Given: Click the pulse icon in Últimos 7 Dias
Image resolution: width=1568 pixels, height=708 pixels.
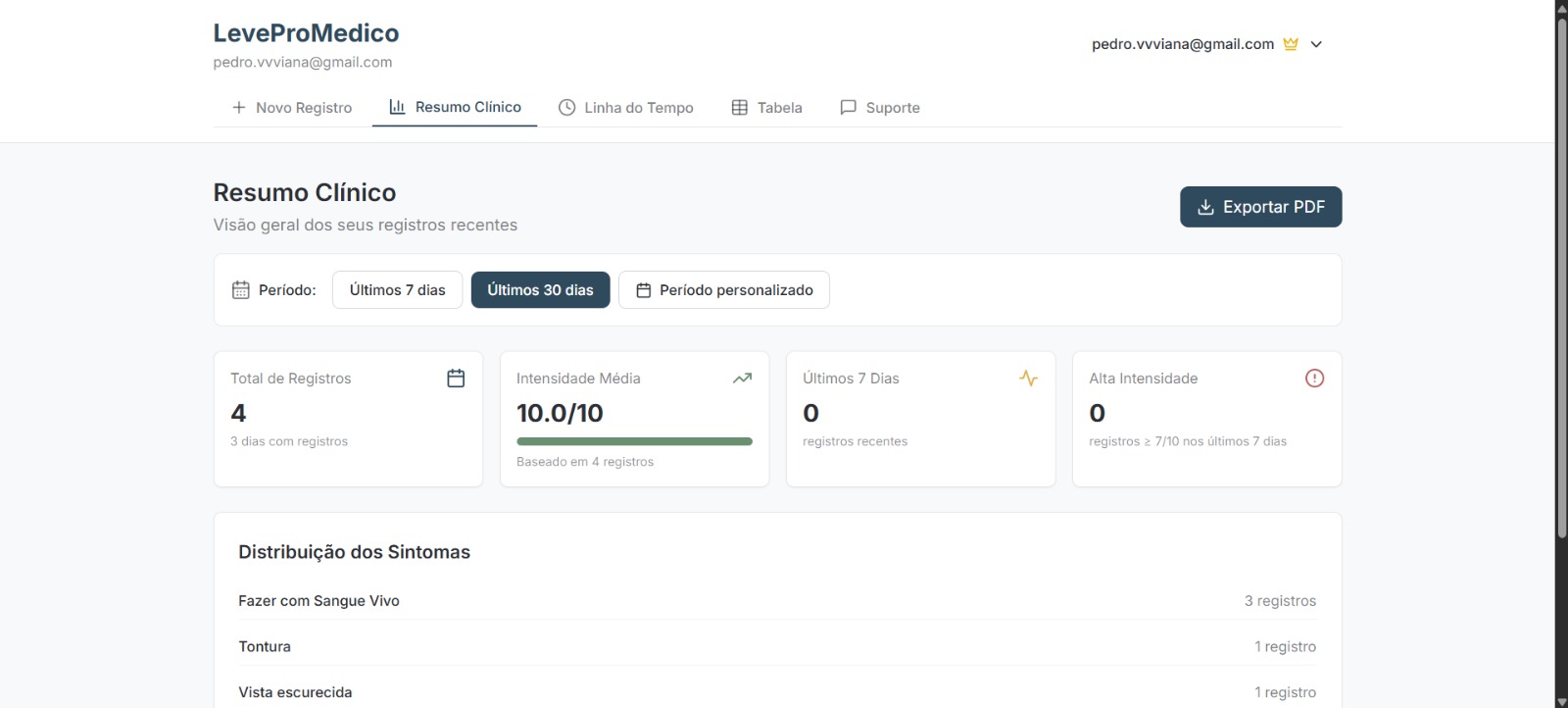Looking at the screenshot, I should tap(1028, 379).
